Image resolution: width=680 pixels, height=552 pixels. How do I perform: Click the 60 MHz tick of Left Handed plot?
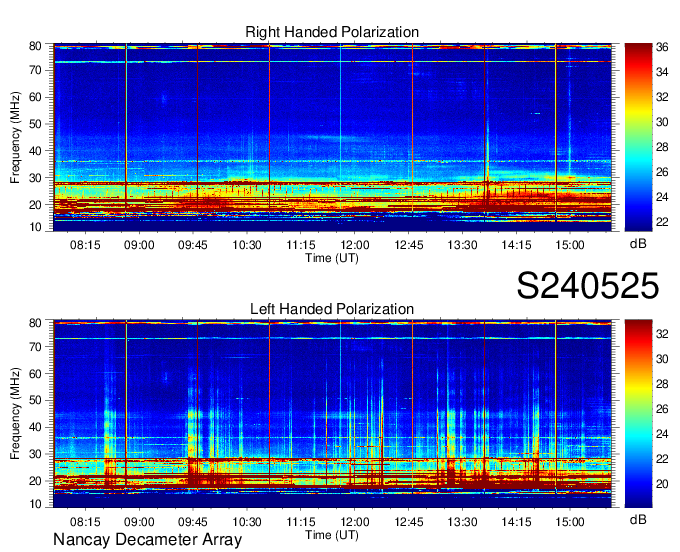pos(35,373)
